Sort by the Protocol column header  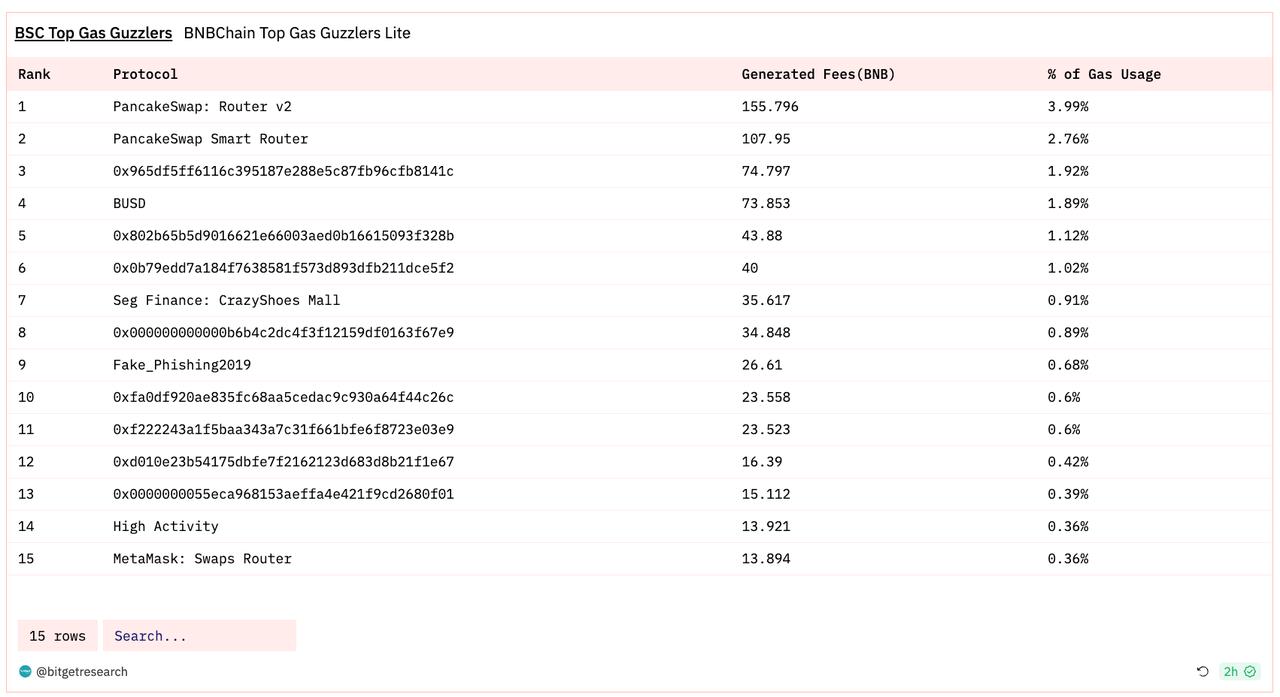[145, 74]
